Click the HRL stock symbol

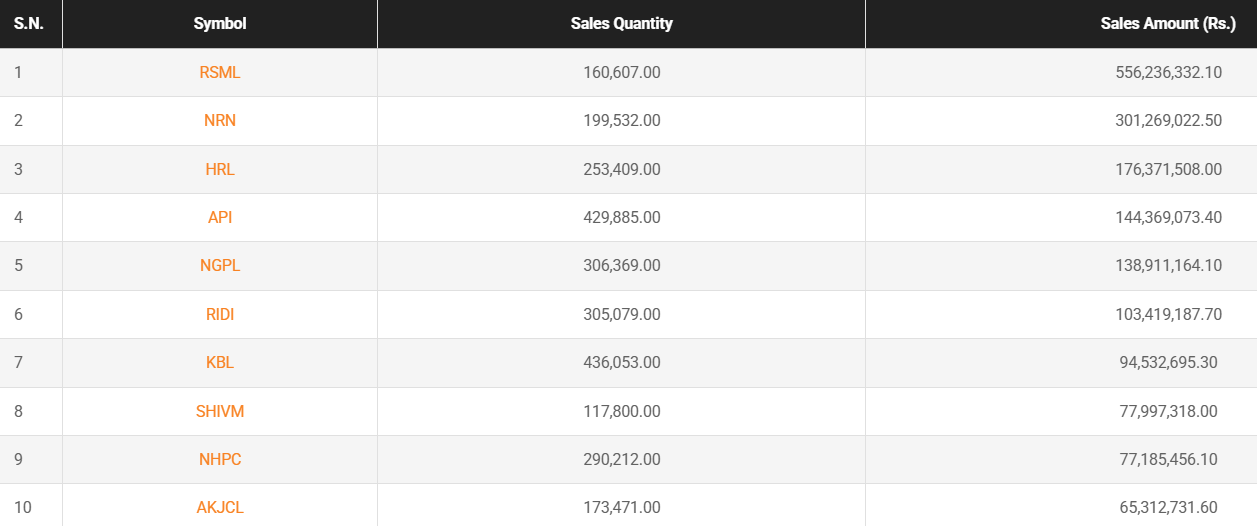pos(220,169)
